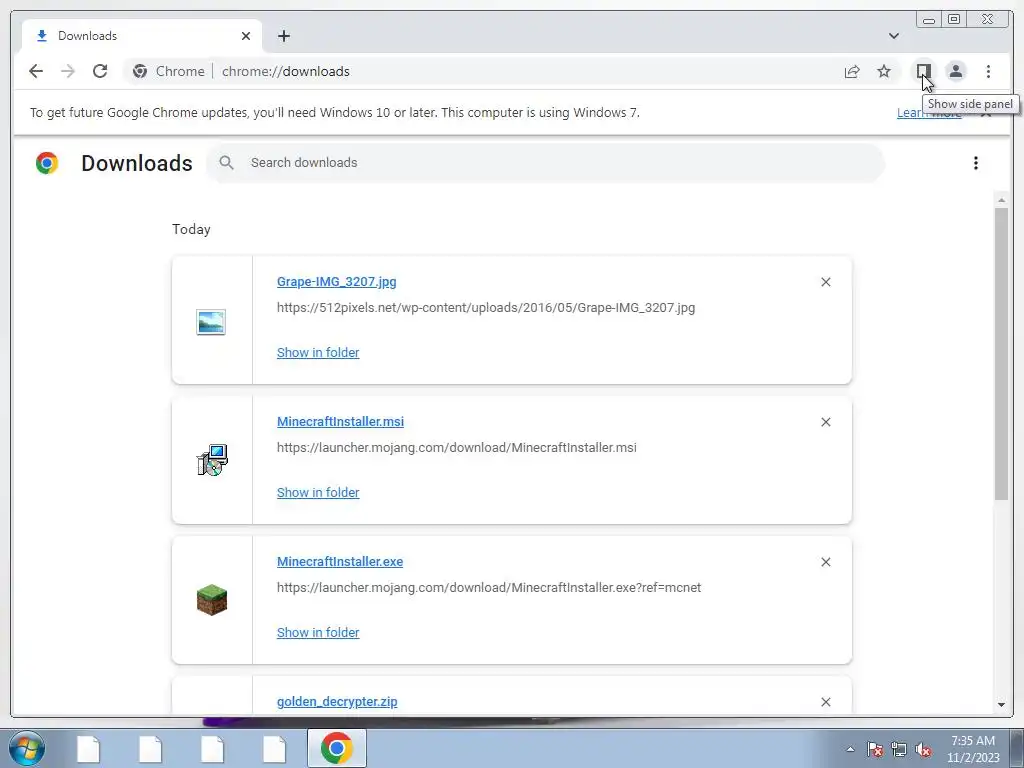This screenshot has width=1024, height=768.
Task: Click the search magnifier icon
Action: coord(226,163)
